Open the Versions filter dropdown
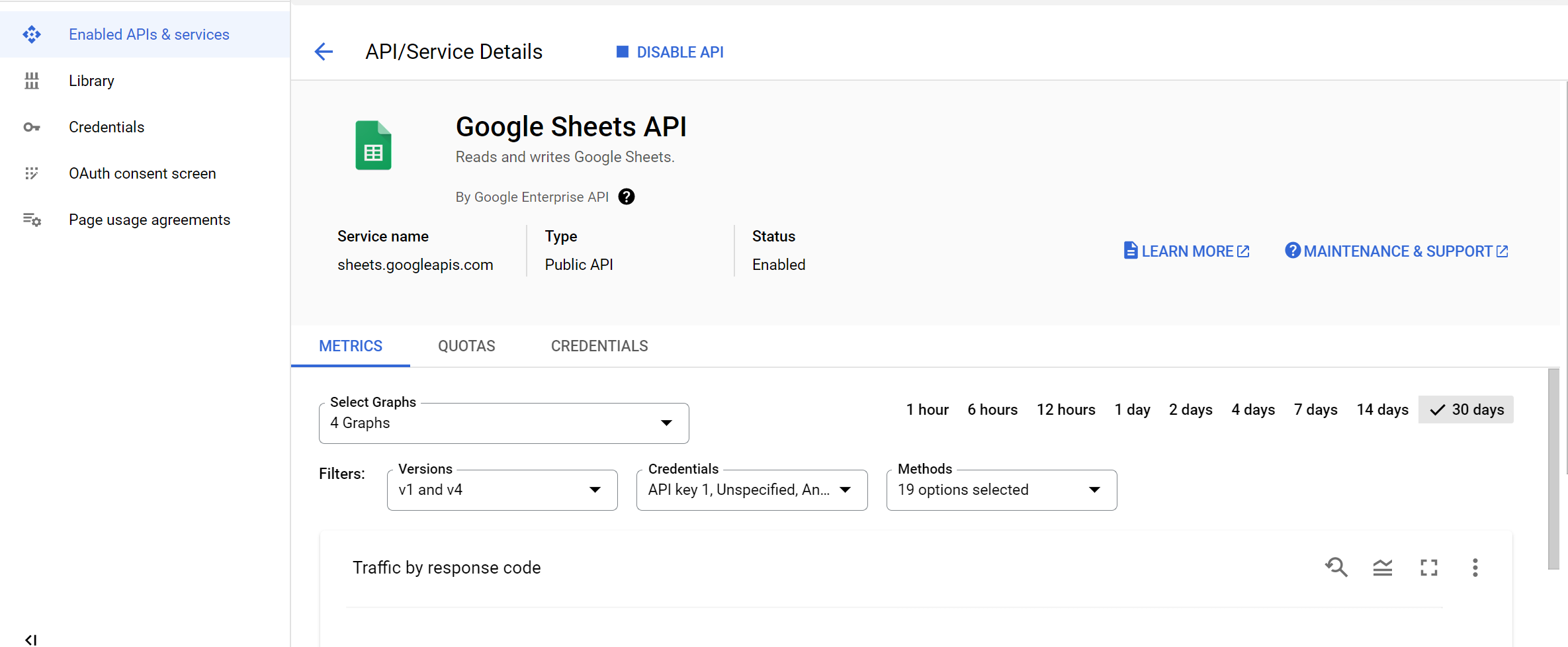 (x=502, y=490)
